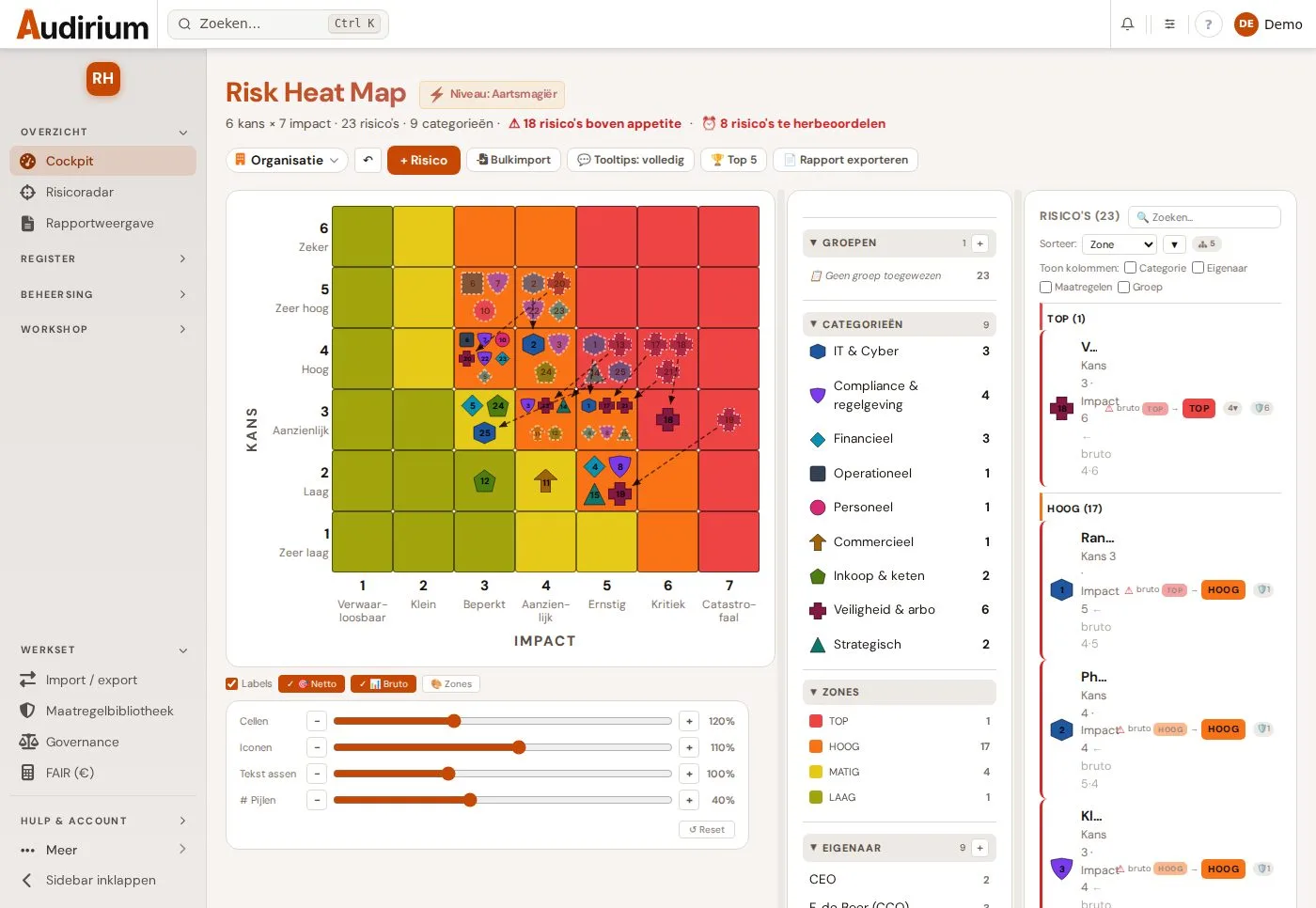
Task: Open the display settings sliders icon
Action: pyautogui.click(x=1169, y=24)
